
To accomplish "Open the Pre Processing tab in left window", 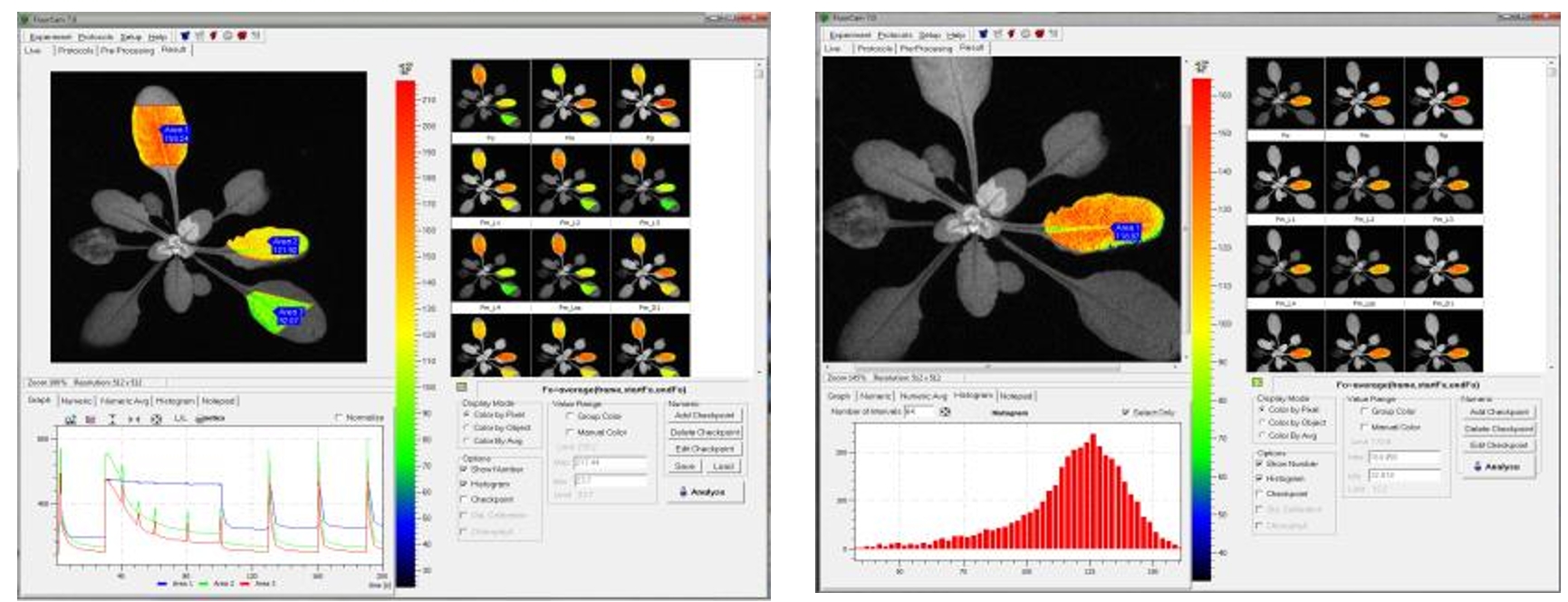I will pyautogui.click(x=127, y=51).
